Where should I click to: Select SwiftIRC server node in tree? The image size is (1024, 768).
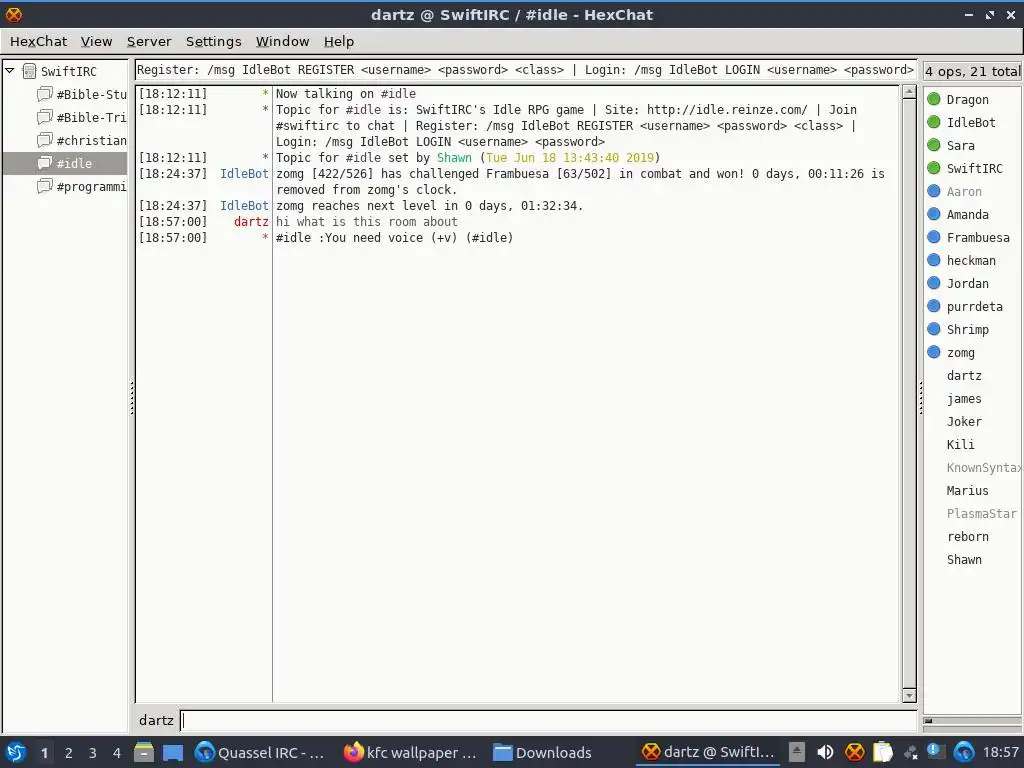point(68,71)
